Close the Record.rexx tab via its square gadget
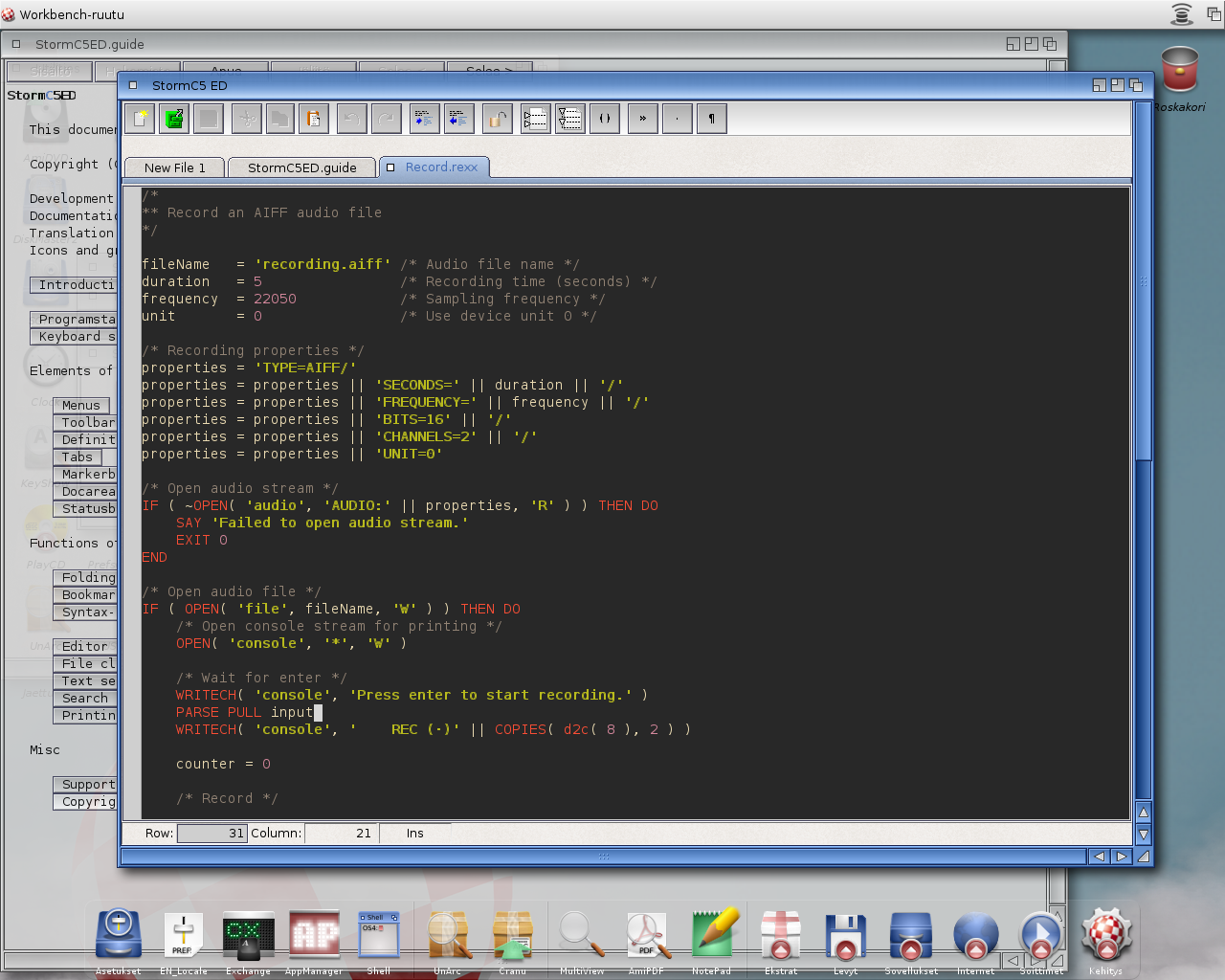1225x980 pixels. tap(390, 167)
